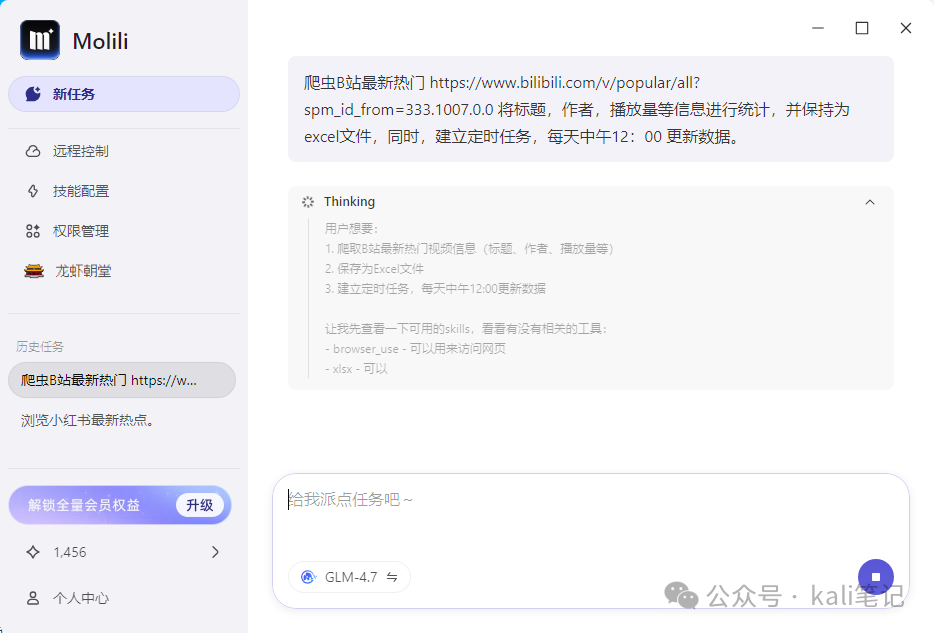The width and height of the screenshot is (934, 633).
Task: Click thinking line 让我先查看一下可用的skills
Action: (466, 329)
